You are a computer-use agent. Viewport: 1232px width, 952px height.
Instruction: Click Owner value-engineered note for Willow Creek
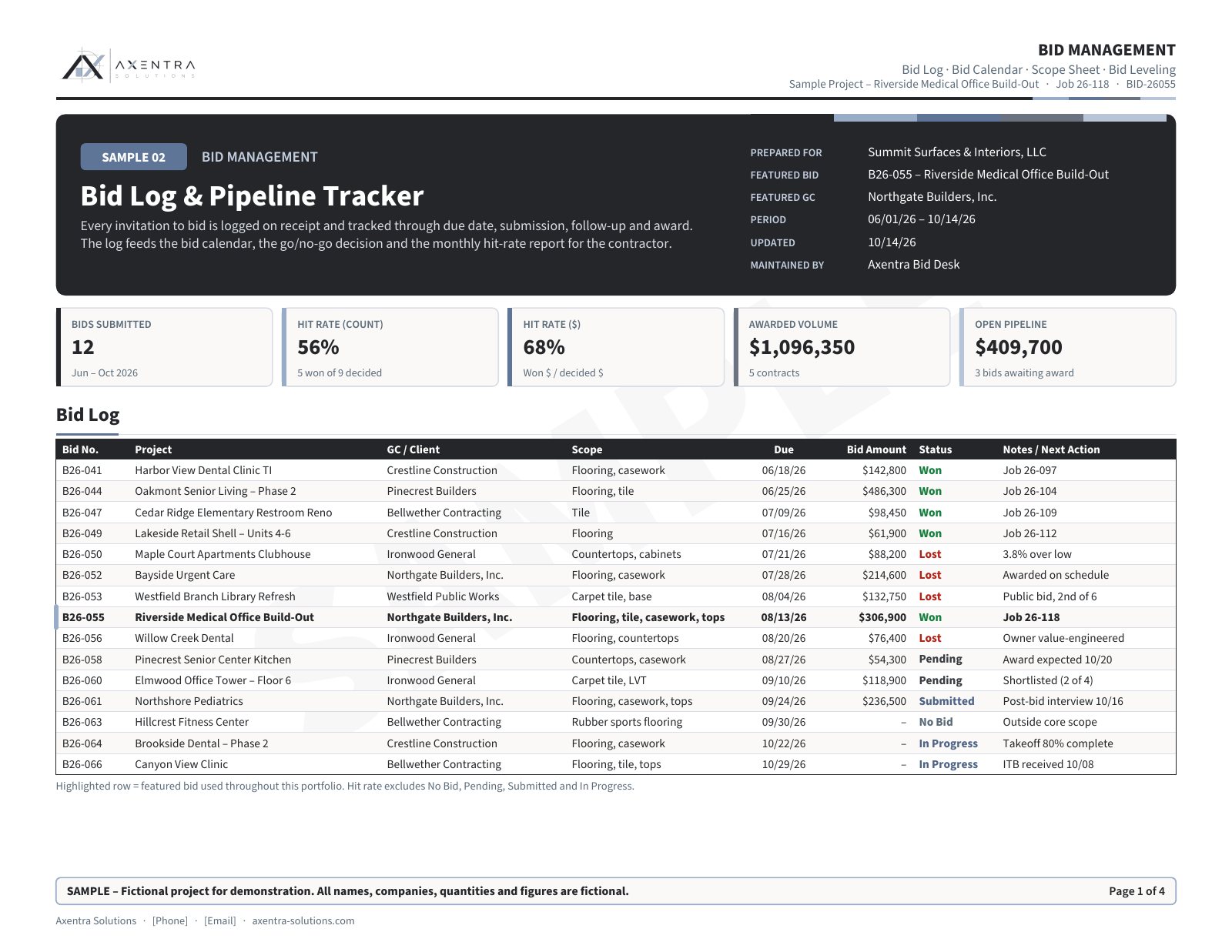(x=1063, y=638)
